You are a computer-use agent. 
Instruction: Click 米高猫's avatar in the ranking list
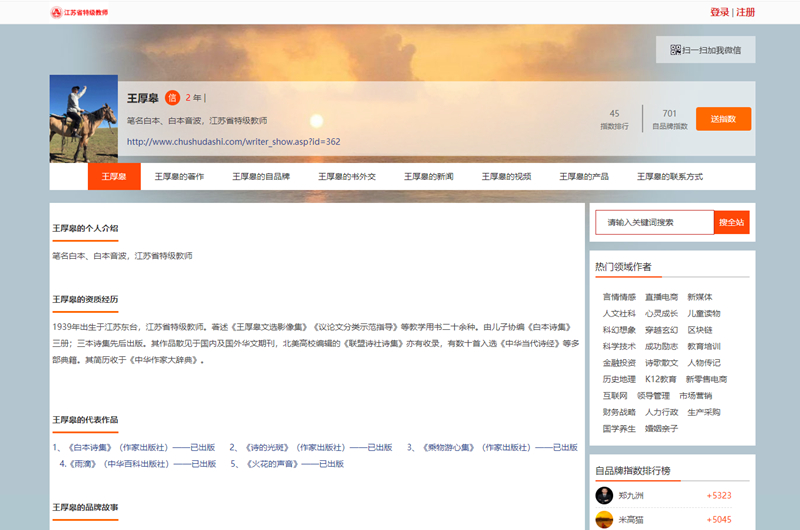tap(604, 519)
